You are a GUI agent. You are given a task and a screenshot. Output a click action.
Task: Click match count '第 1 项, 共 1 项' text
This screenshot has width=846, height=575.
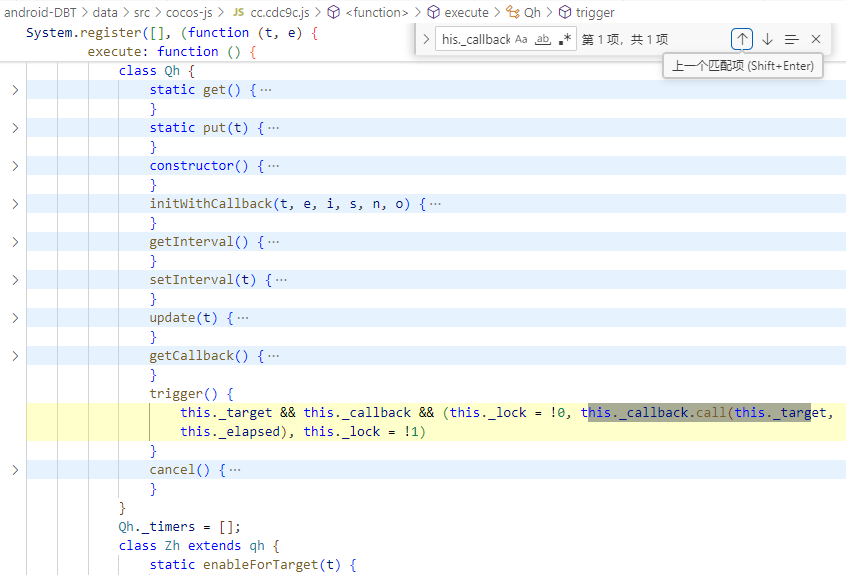click(625, 39)
